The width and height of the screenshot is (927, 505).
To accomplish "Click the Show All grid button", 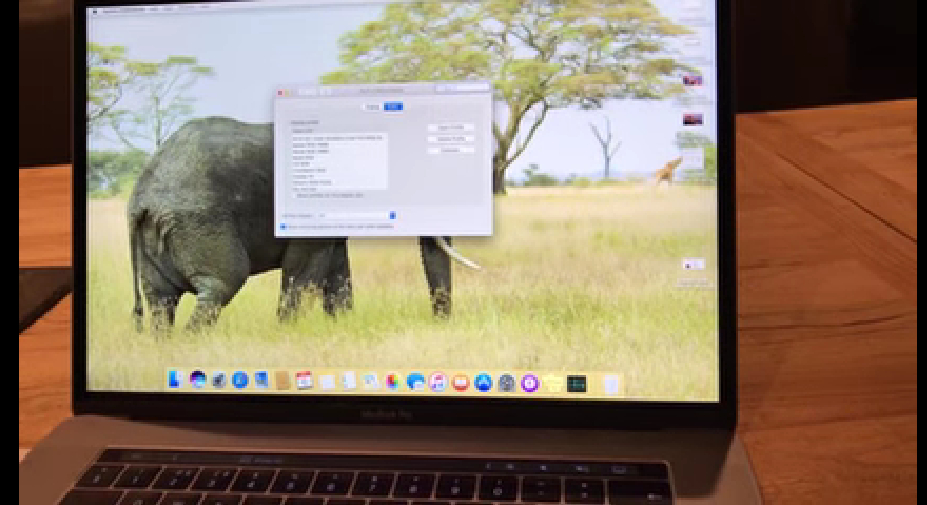I will [x=325, y=92].
